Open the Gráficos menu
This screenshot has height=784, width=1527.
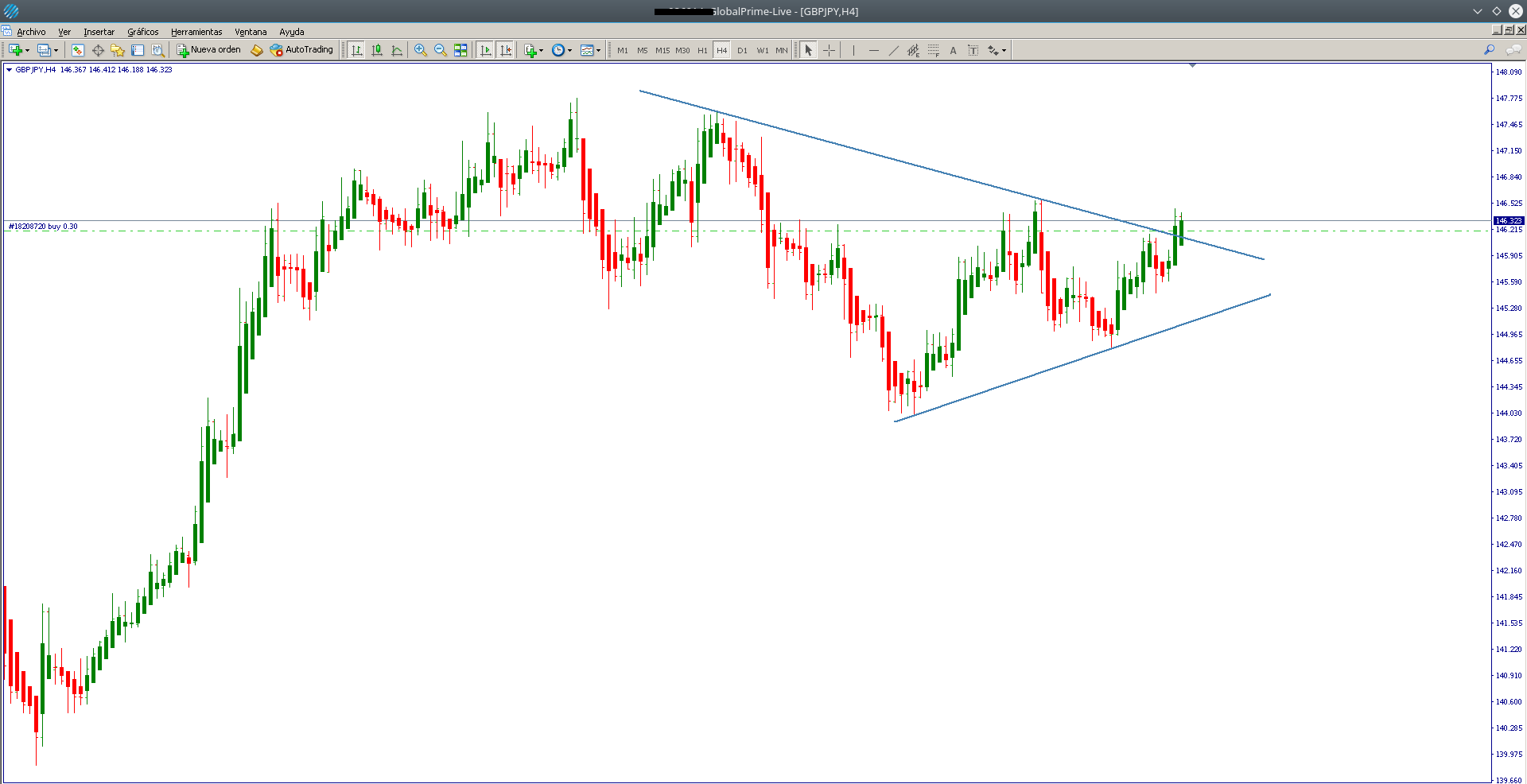coord(143,32)
